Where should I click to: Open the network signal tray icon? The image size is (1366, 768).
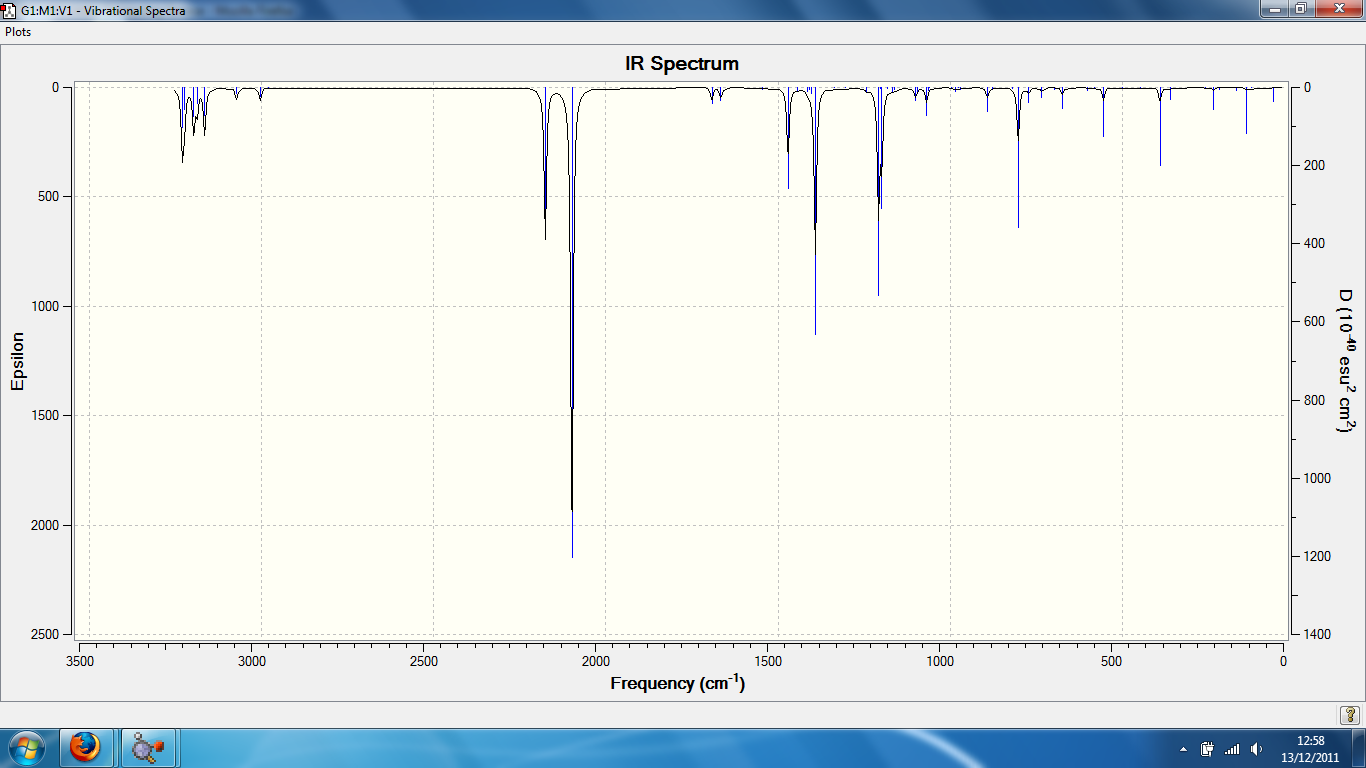click(x=1232, y=749)
